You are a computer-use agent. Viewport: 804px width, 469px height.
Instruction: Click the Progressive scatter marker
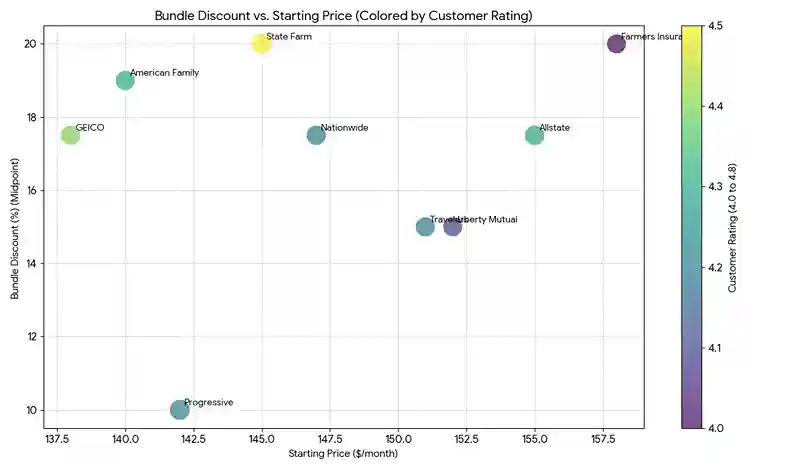tap(180, 409)
